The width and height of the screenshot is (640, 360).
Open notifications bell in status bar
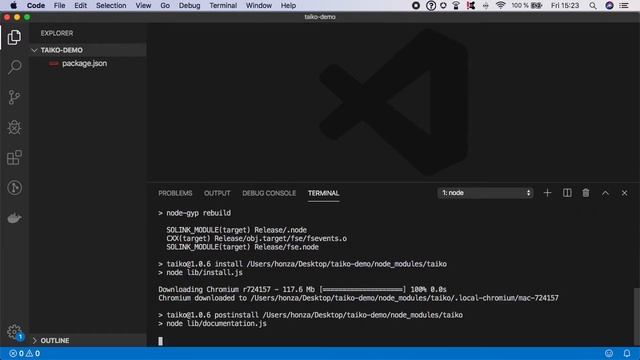pyautogui.click(x=627, y=353)
